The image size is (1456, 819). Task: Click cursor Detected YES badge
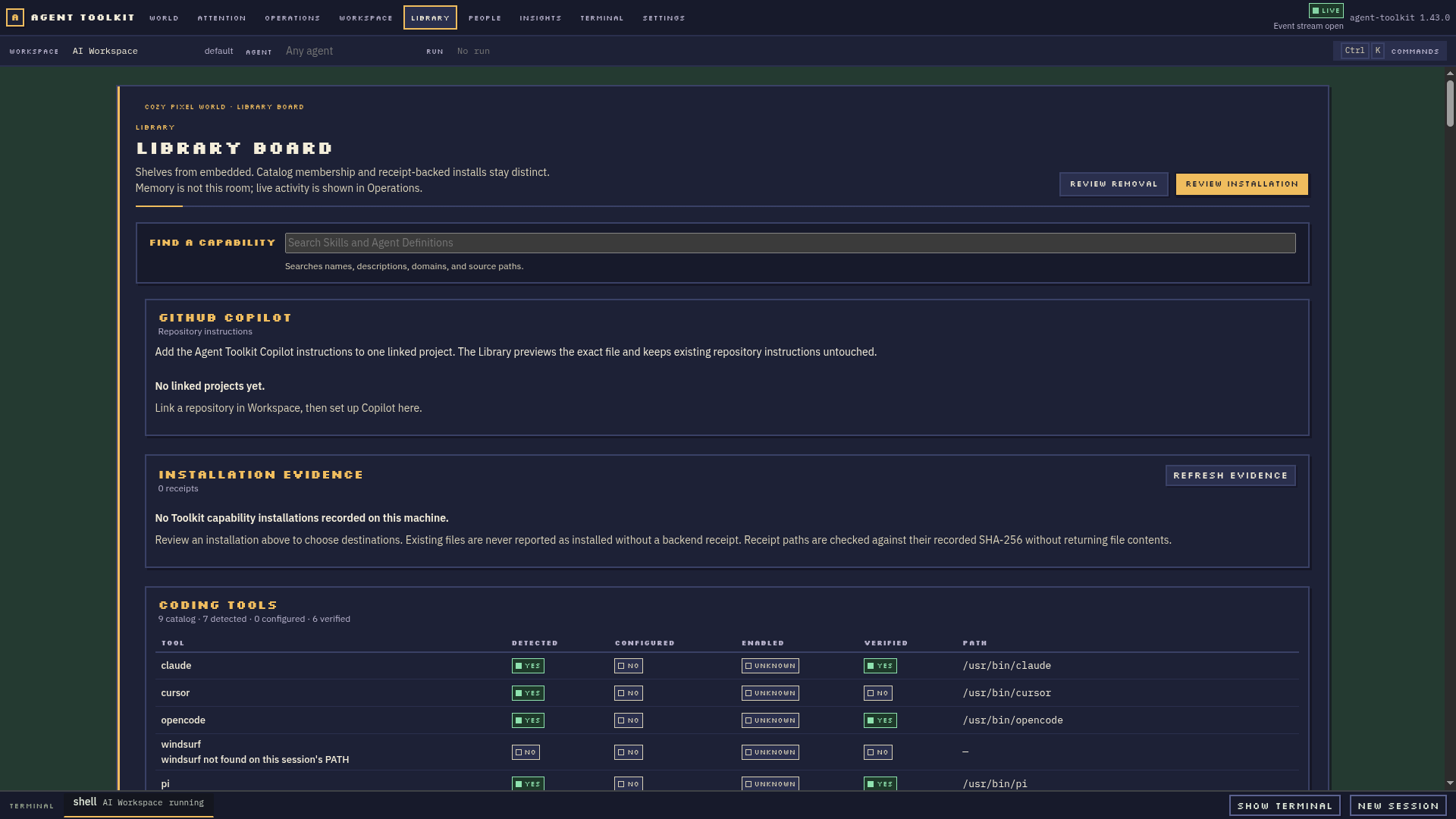coord(528,693)
